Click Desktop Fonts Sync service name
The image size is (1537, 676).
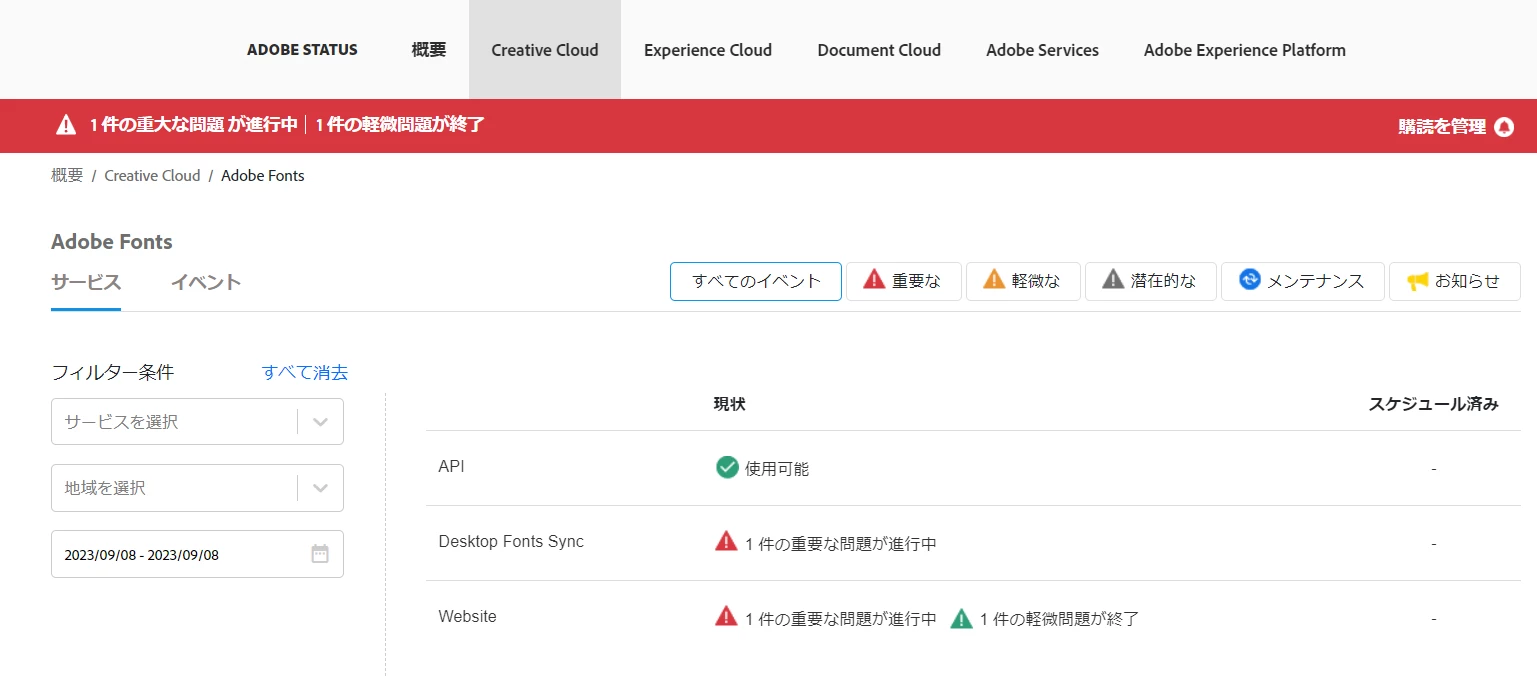pyautogui.click(x=511, y=541)
